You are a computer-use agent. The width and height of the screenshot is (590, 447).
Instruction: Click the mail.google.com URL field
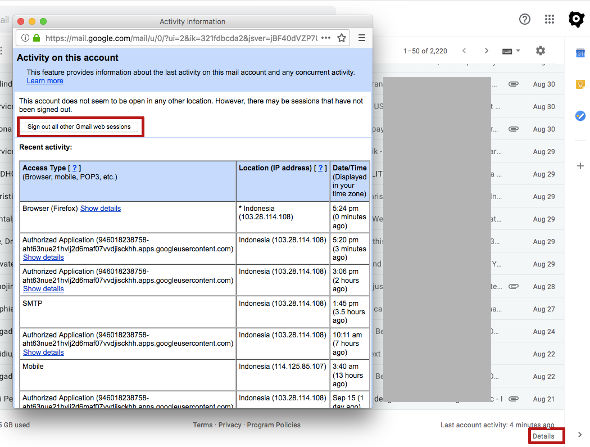point(181,38)
